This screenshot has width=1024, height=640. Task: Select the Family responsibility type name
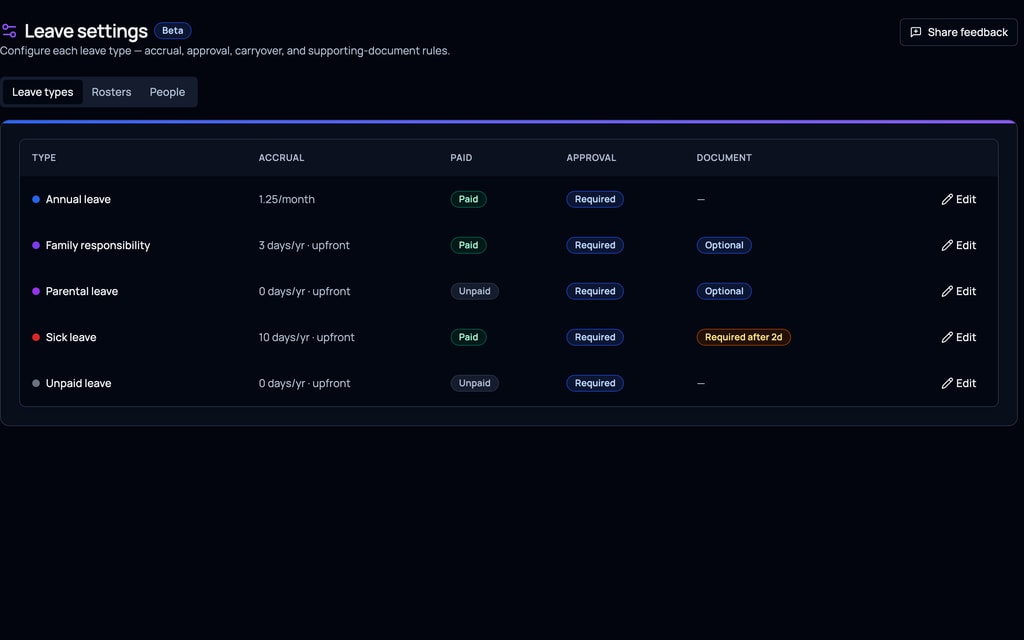(98, 246)
